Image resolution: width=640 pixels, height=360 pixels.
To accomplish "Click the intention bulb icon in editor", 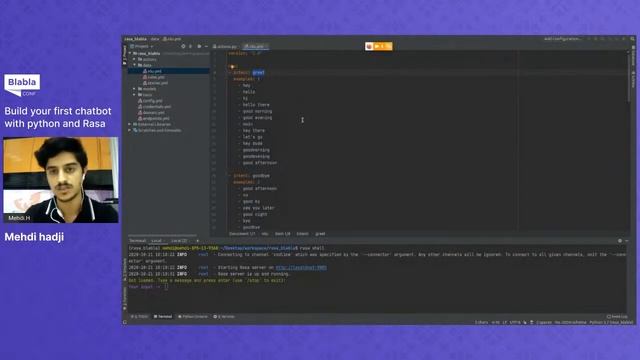I will coord(232,67).
